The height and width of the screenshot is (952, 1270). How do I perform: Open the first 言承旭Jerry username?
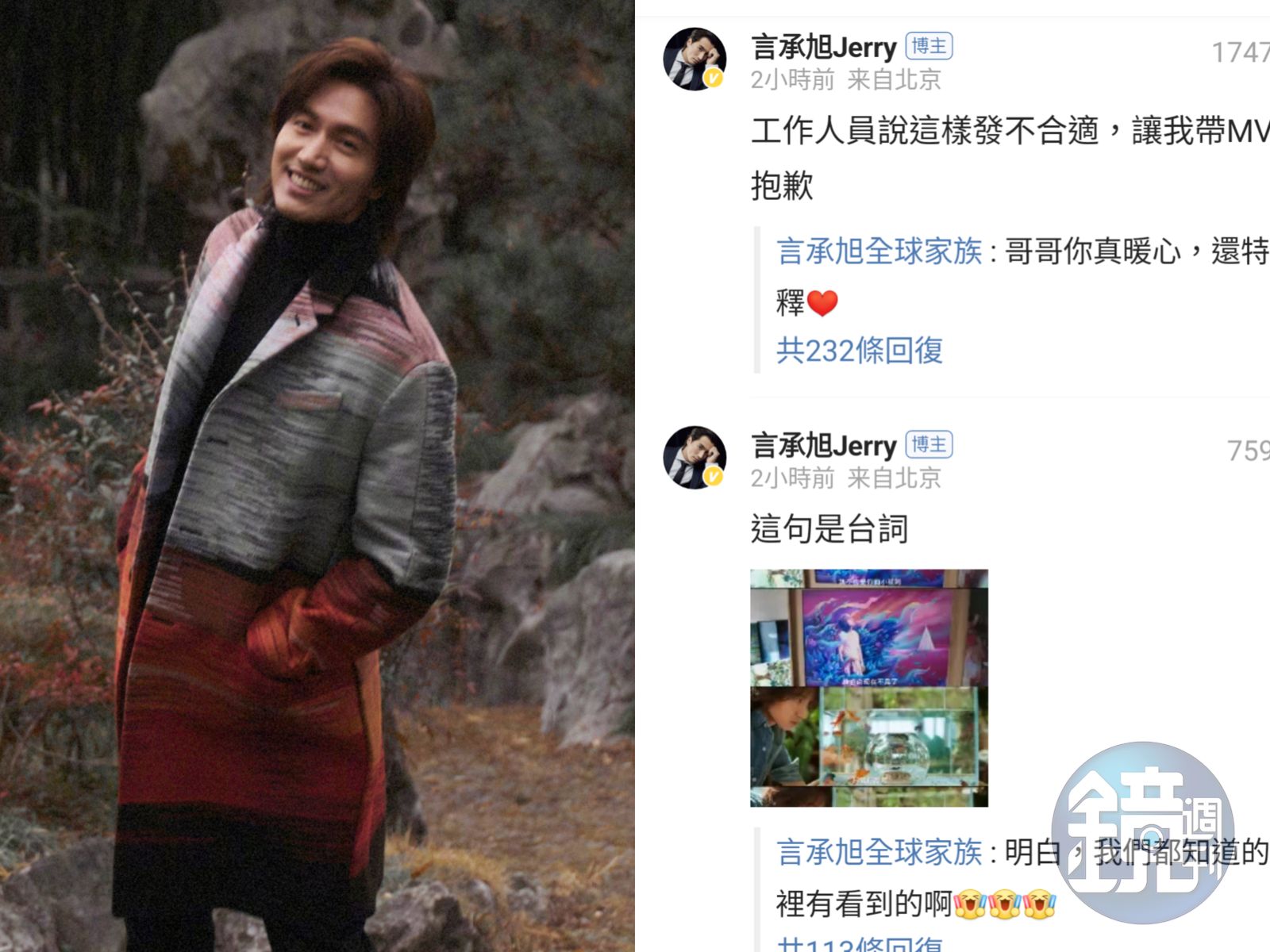(824, 47)
